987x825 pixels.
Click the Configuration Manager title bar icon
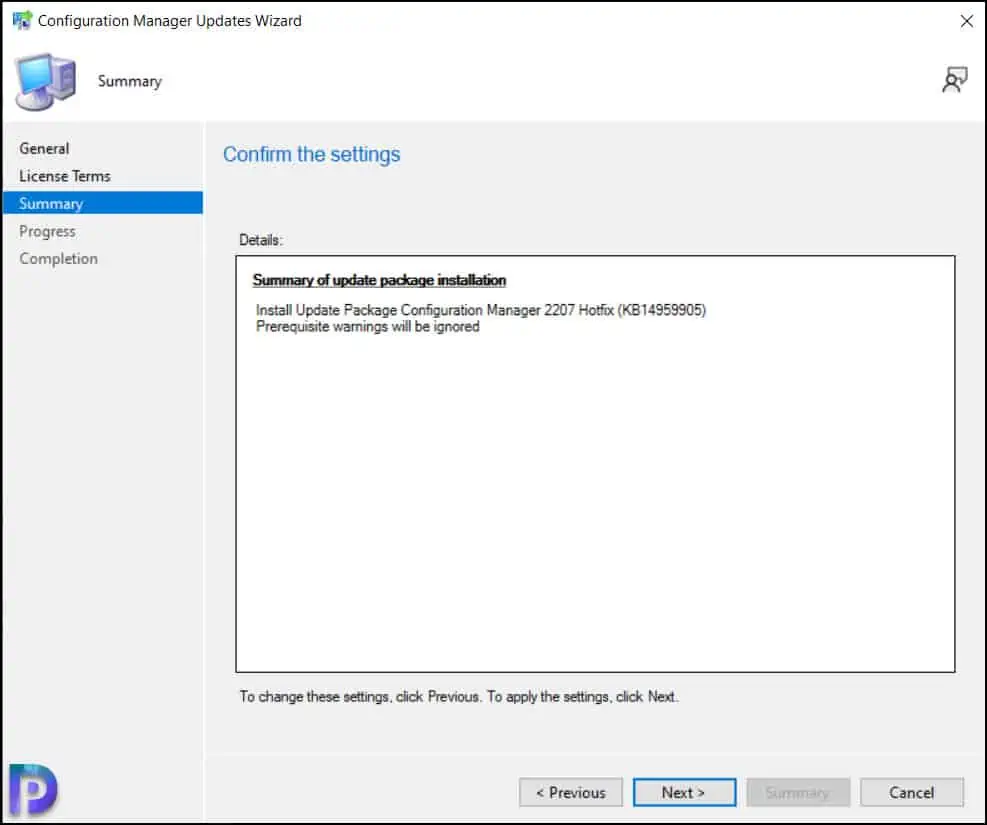[x=21, y=21]
